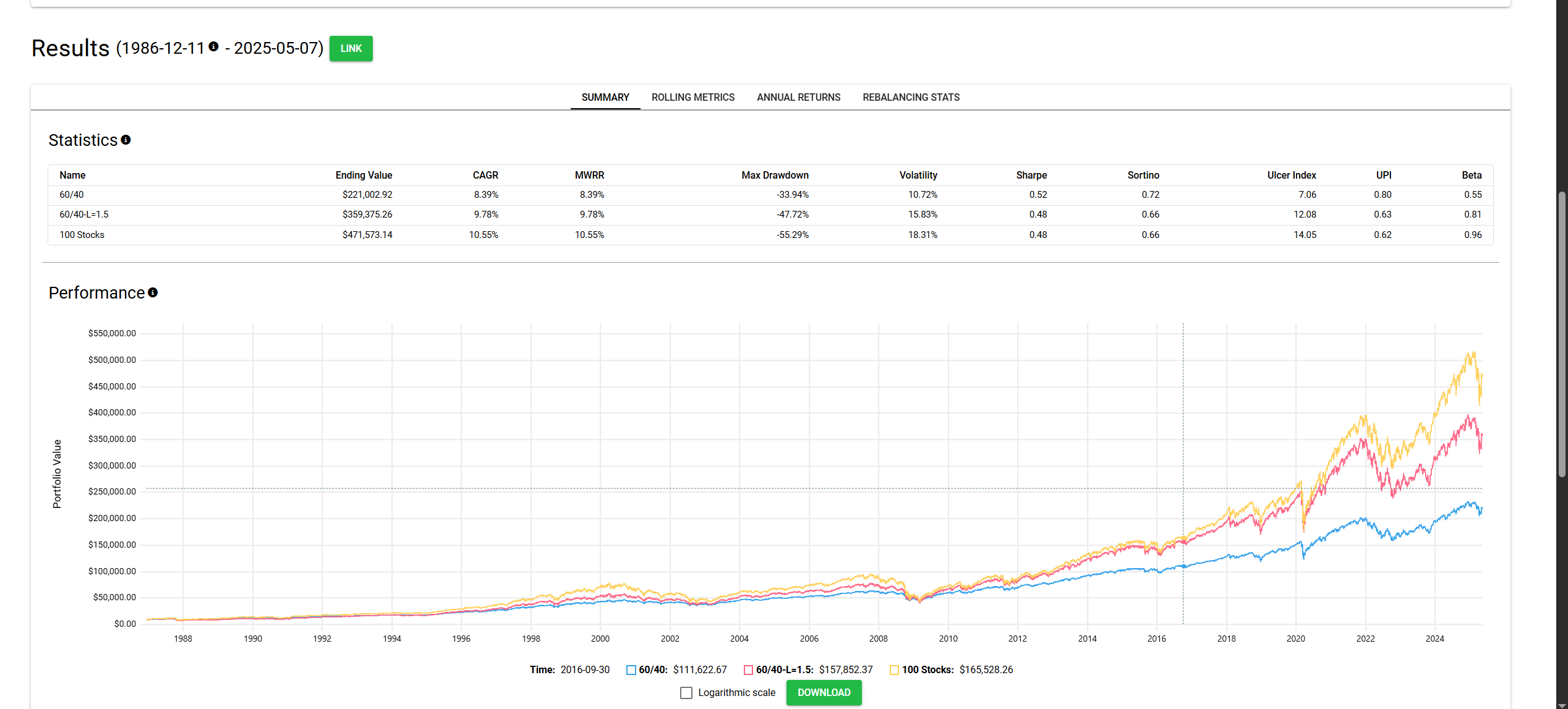This screenshot has width=1568, height=709.
Task: Click the Performance info icon
Action: (x=153, y=293)
